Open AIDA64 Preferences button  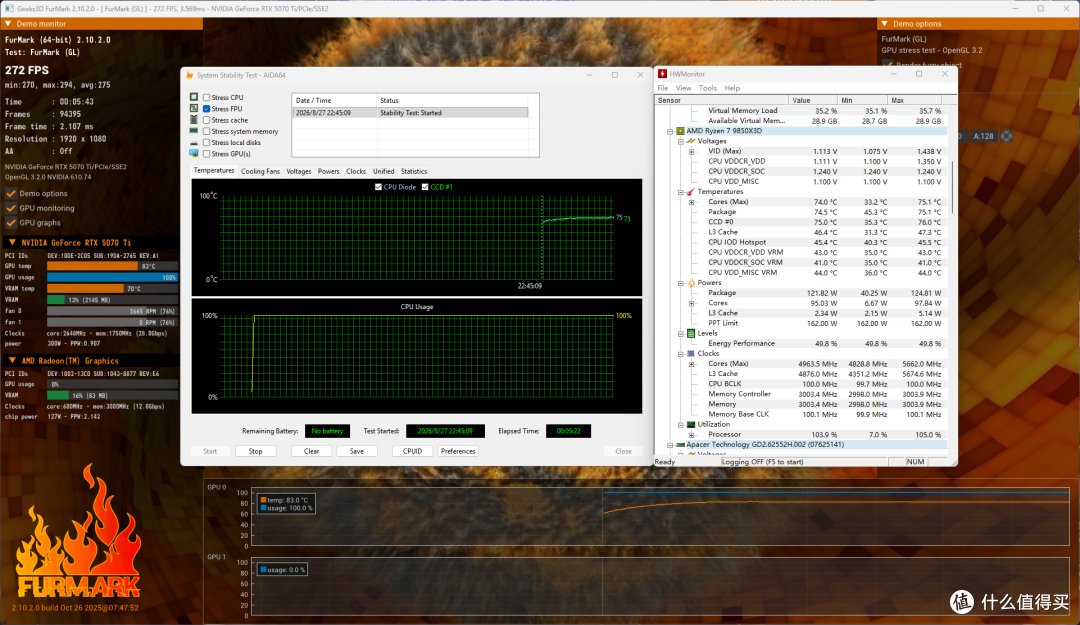click(x=458, y=451)
